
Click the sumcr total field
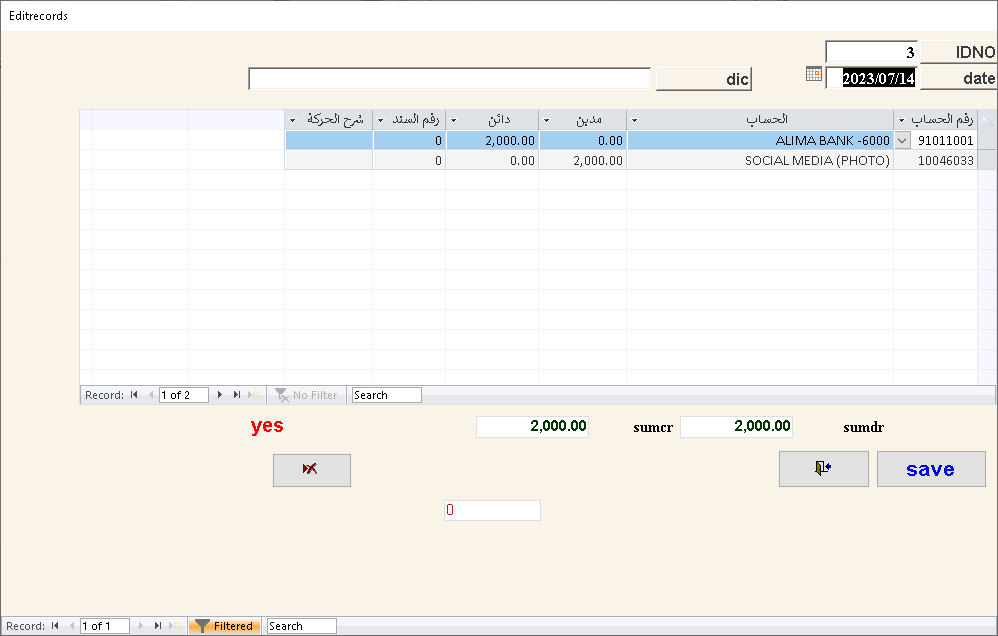(532, 427)
